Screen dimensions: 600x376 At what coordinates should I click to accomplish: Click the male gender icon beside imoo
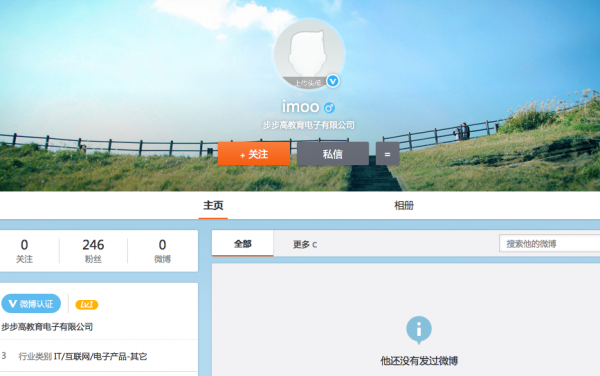pos(329,108)
